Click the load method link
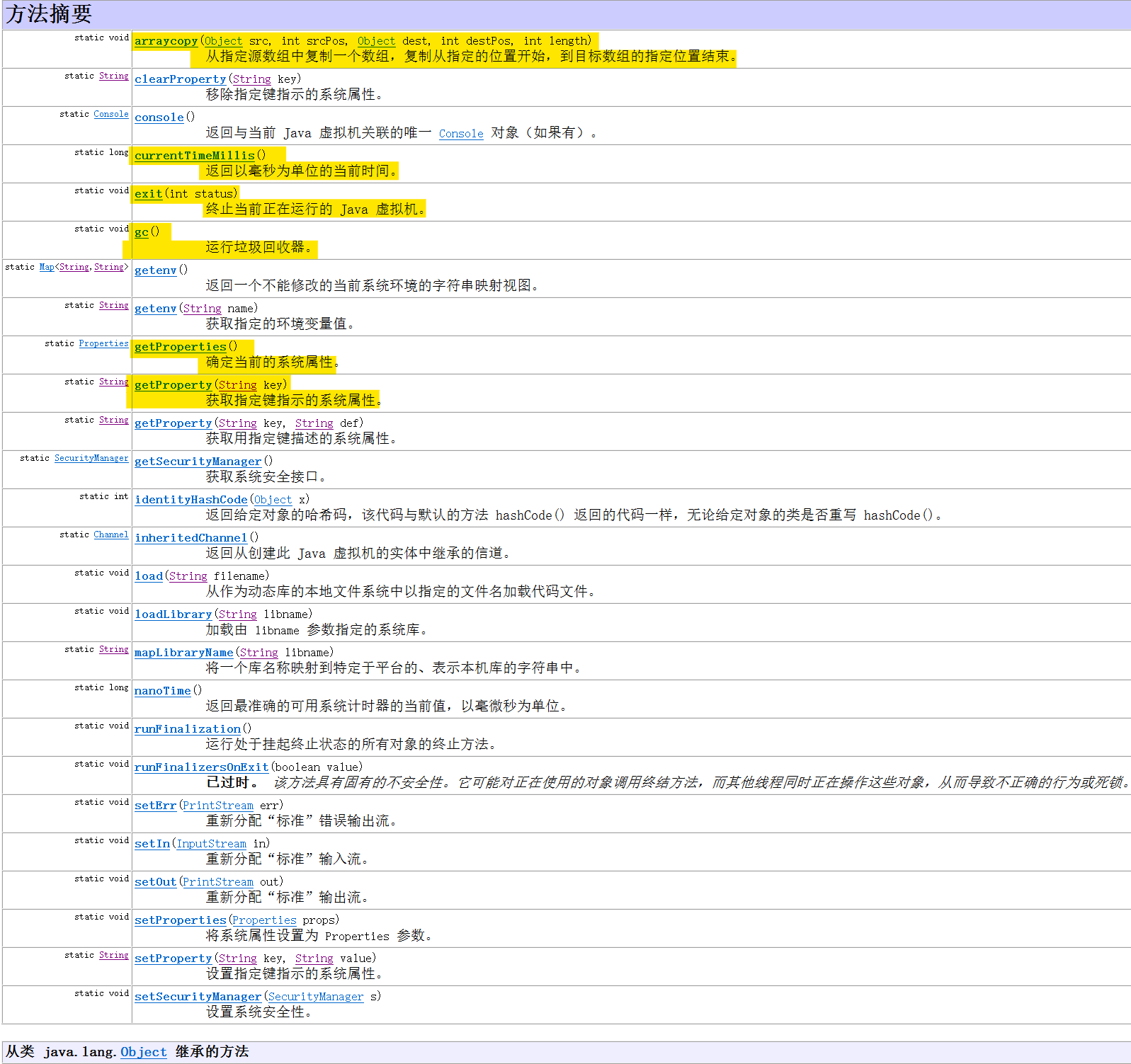The image size is (1131, 1064). 149,576
